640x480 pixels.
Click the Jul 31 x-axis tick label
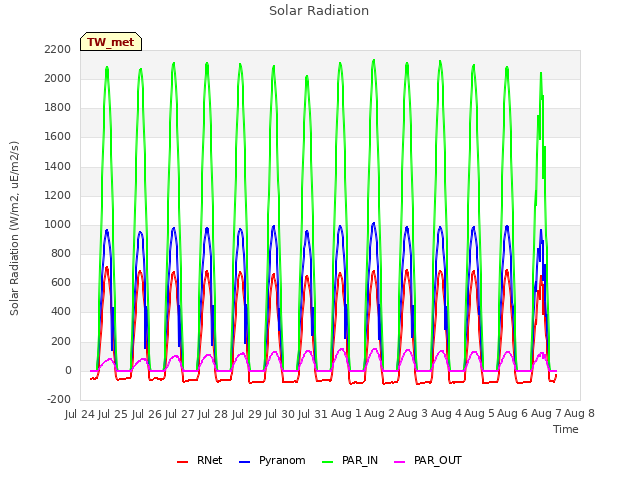(x=313, y=414)
